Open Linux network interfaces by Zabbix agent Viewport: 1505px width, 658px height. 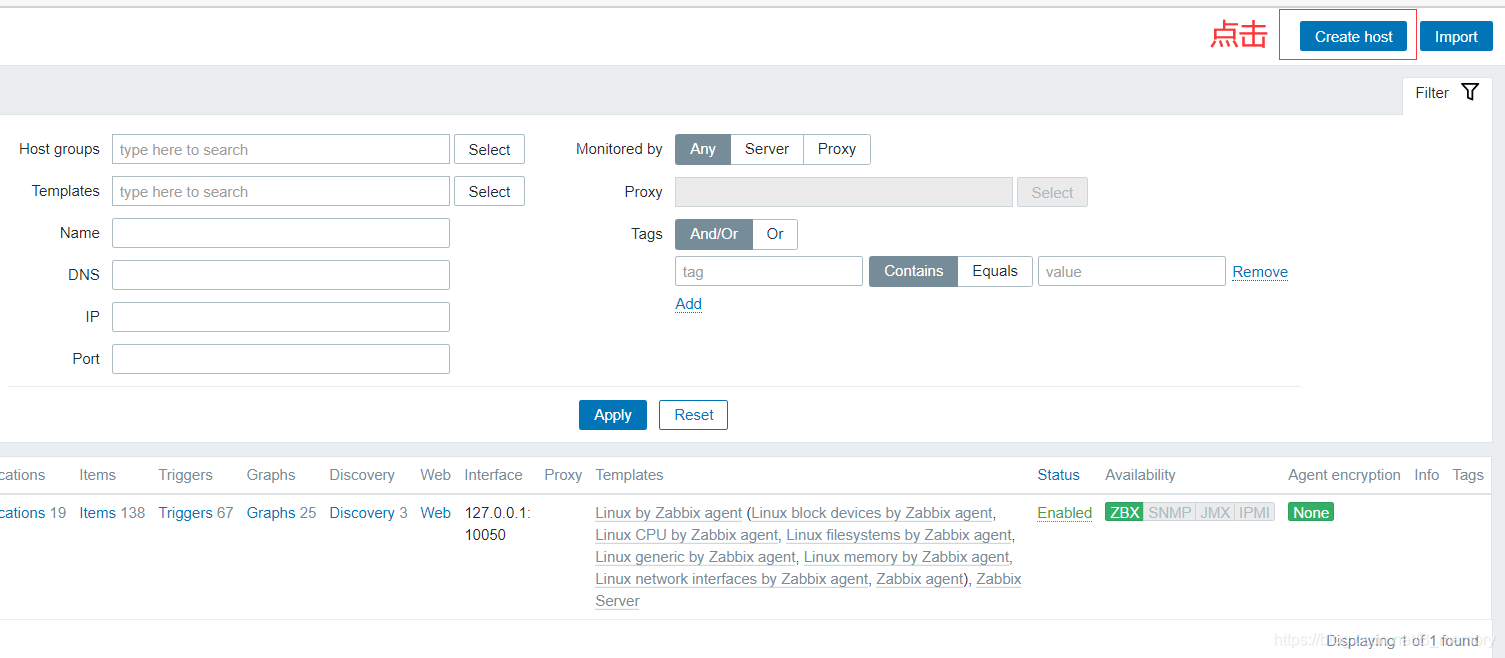coord(731,579)
